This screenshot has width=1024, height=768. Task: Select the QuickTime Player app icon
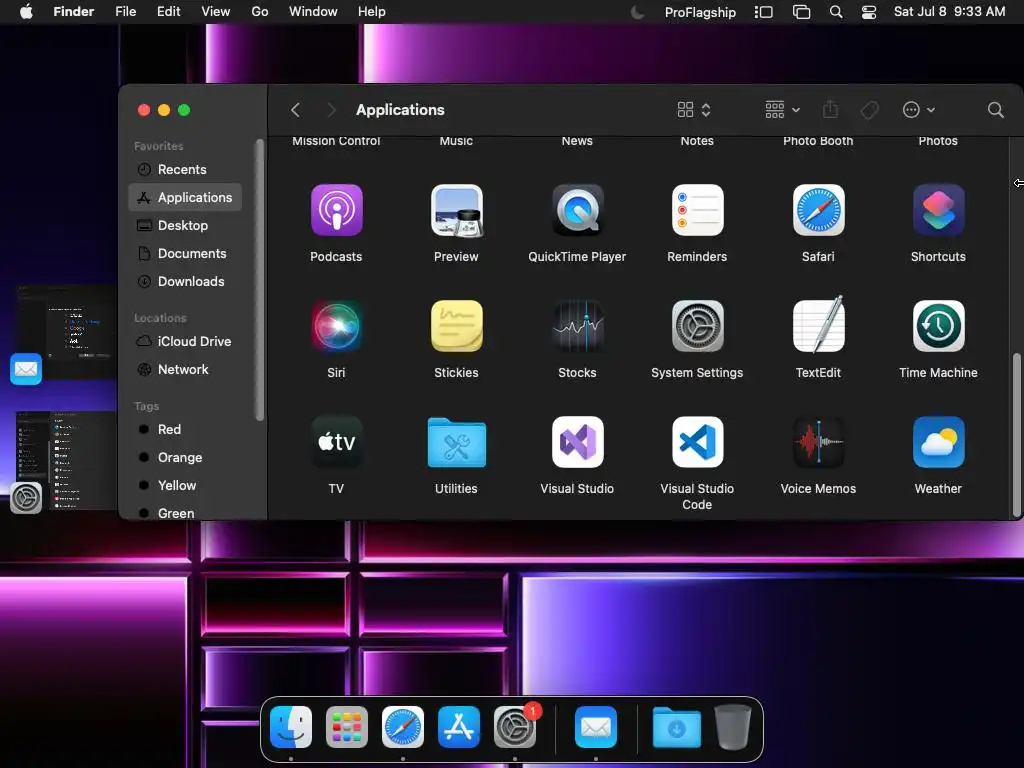(577, 210)
